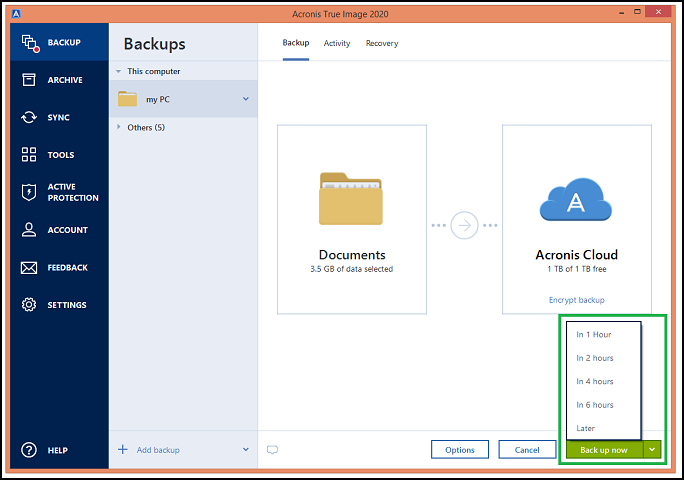Switch to the Activity tab
Viewport: 684px width, 480px height.
[x=336, y=44]
